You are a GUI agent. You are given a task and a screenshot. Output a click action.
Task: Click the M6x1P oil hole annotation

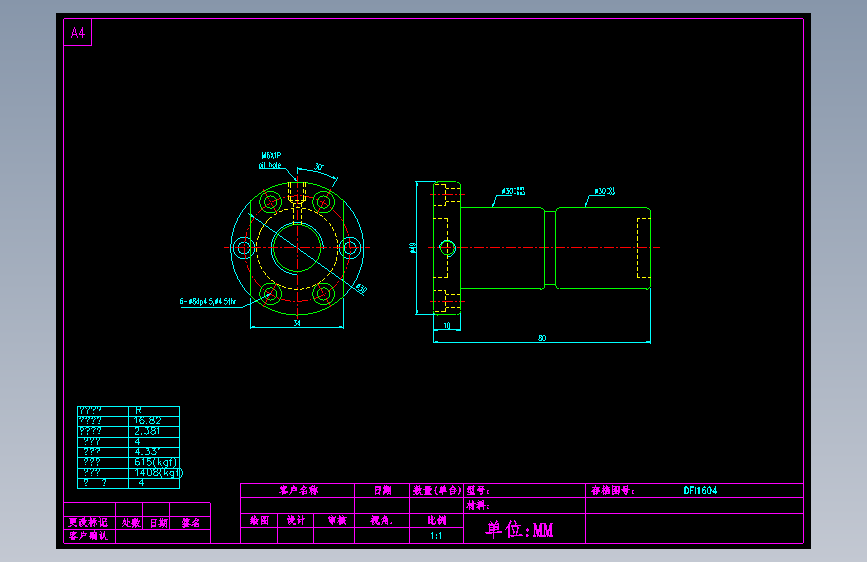point(271,160)
